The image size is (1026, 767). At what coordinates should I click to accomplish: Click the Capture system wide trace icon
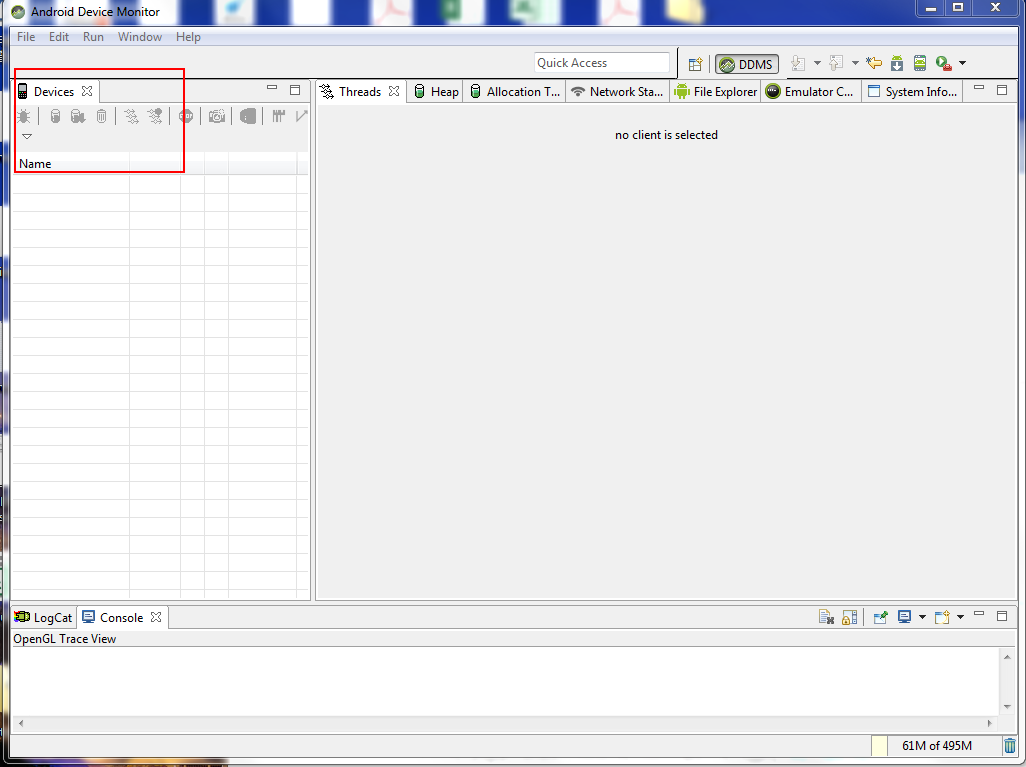[279, 116]
